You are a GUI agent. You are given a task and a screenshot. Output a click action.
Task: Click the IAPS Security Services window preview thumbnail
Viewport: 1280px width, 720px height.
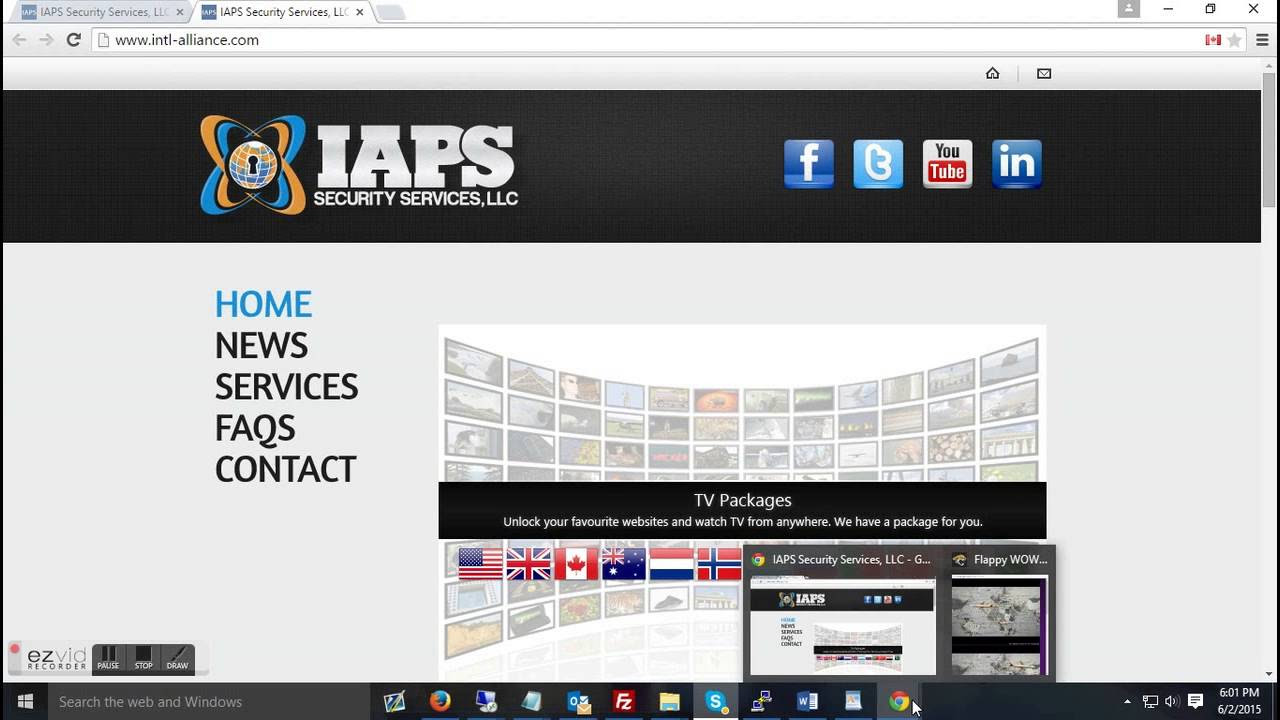coord(843,625)
